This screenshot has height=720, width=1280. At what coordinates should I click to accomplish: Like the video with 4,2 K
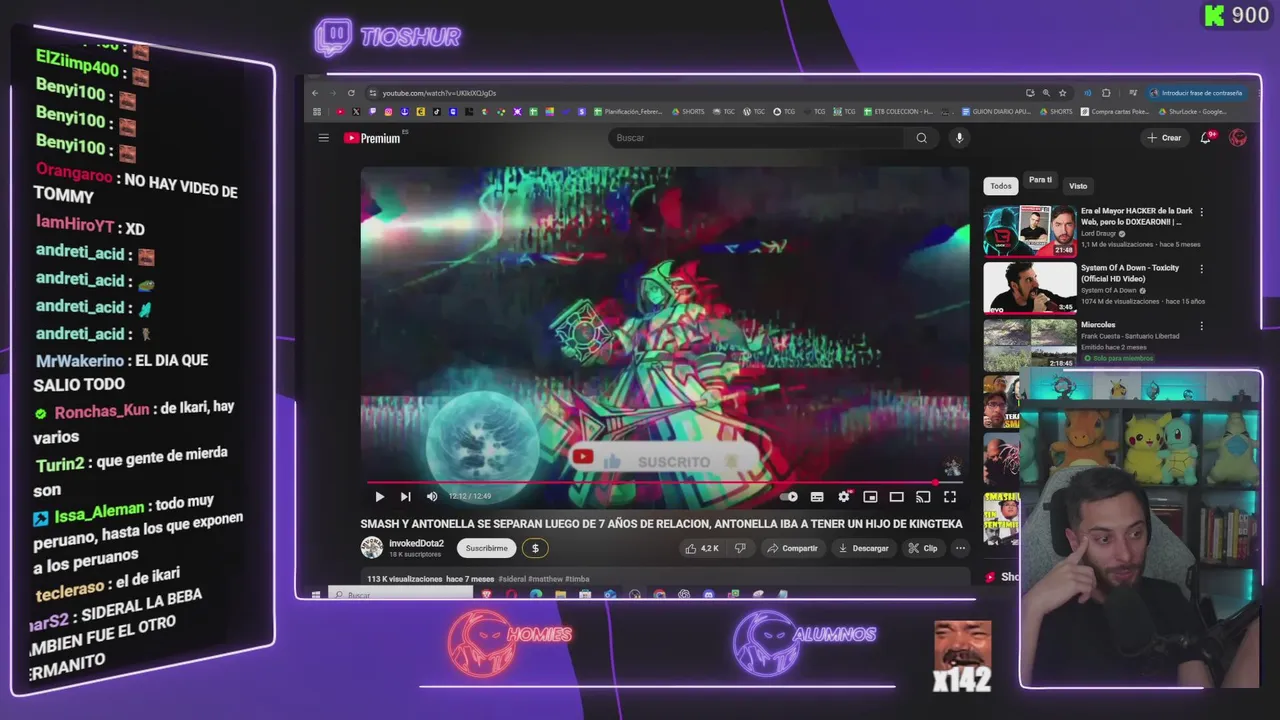(x=702, y=548)
